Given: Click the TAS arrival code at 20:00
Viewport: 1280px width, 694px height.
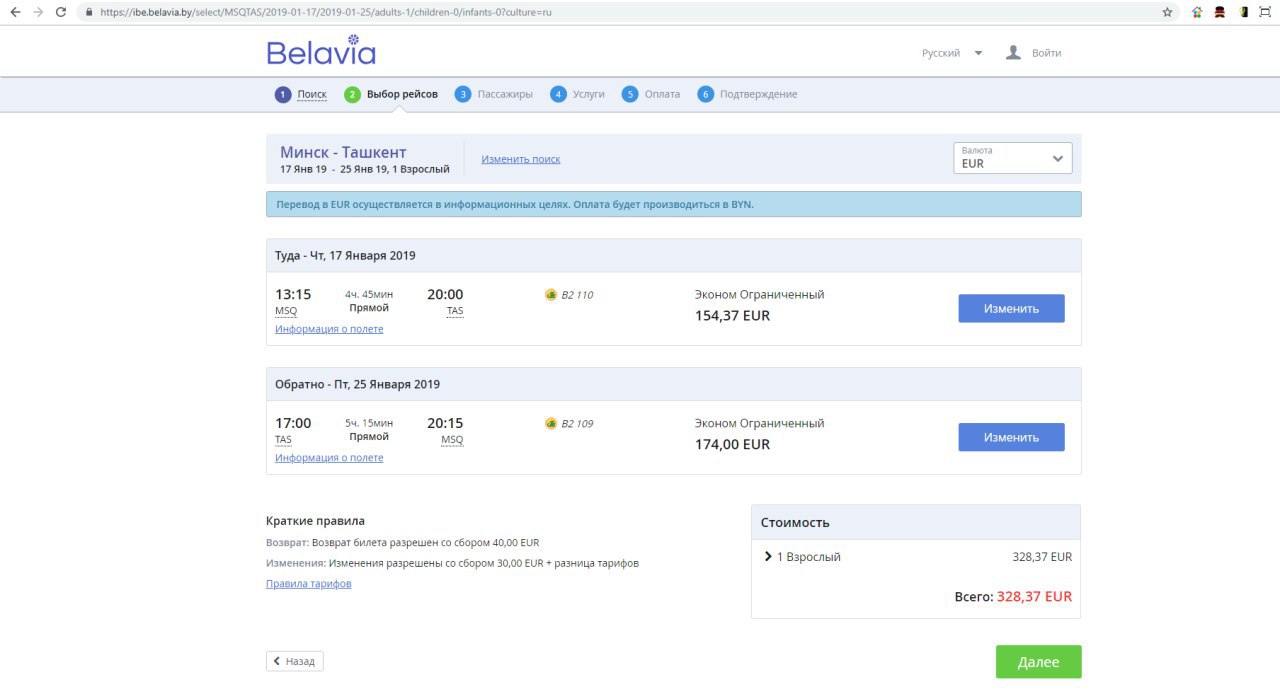Looking at the screenshot, I should 455,311.
